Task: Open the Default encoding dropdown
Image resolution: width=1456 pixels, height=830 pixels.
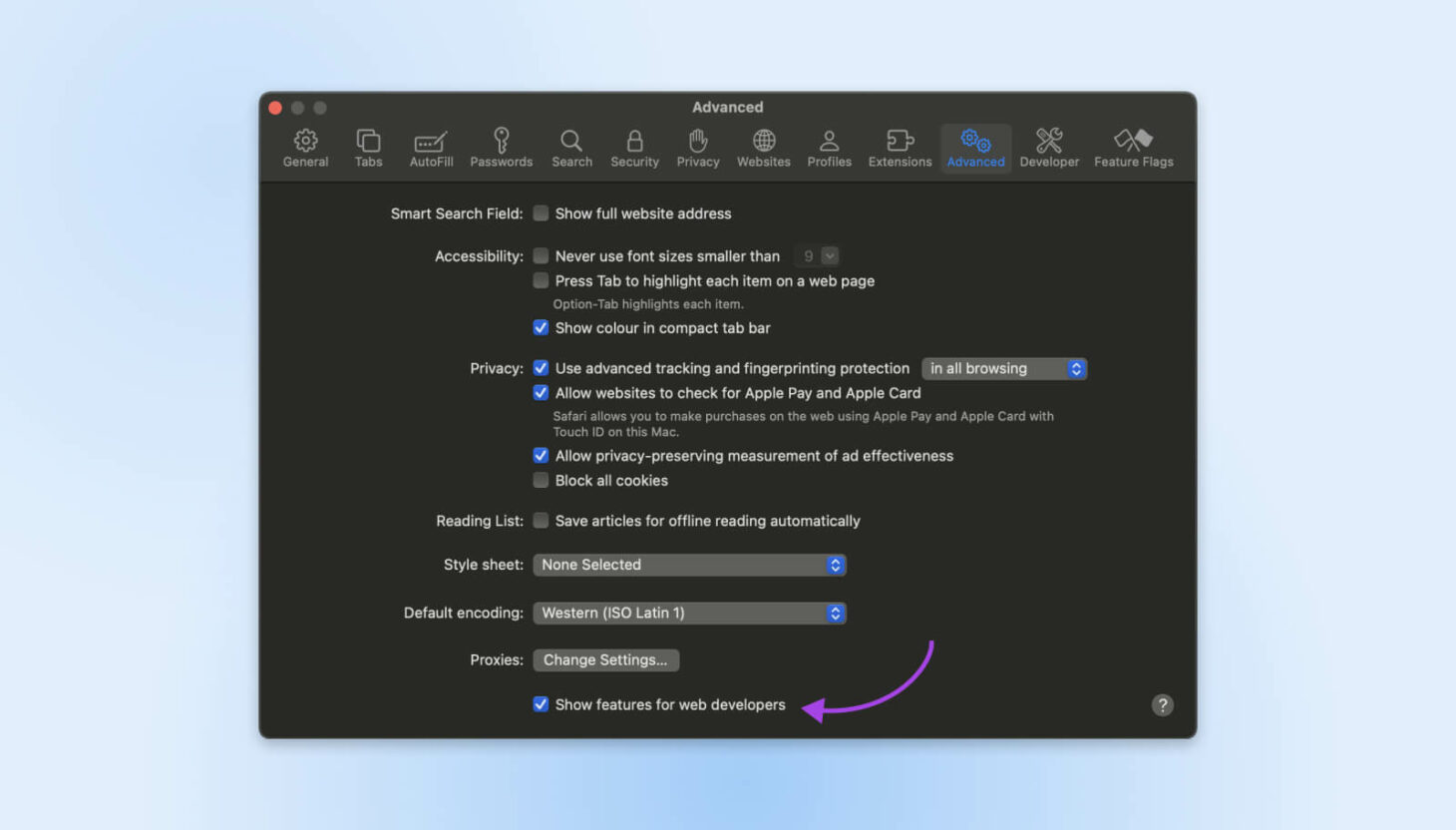Action: [x=688, y=613]
